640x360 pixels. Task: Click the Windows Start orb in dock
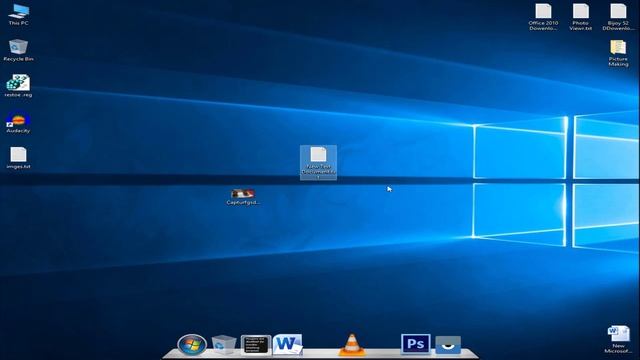(x=192, y=345)
